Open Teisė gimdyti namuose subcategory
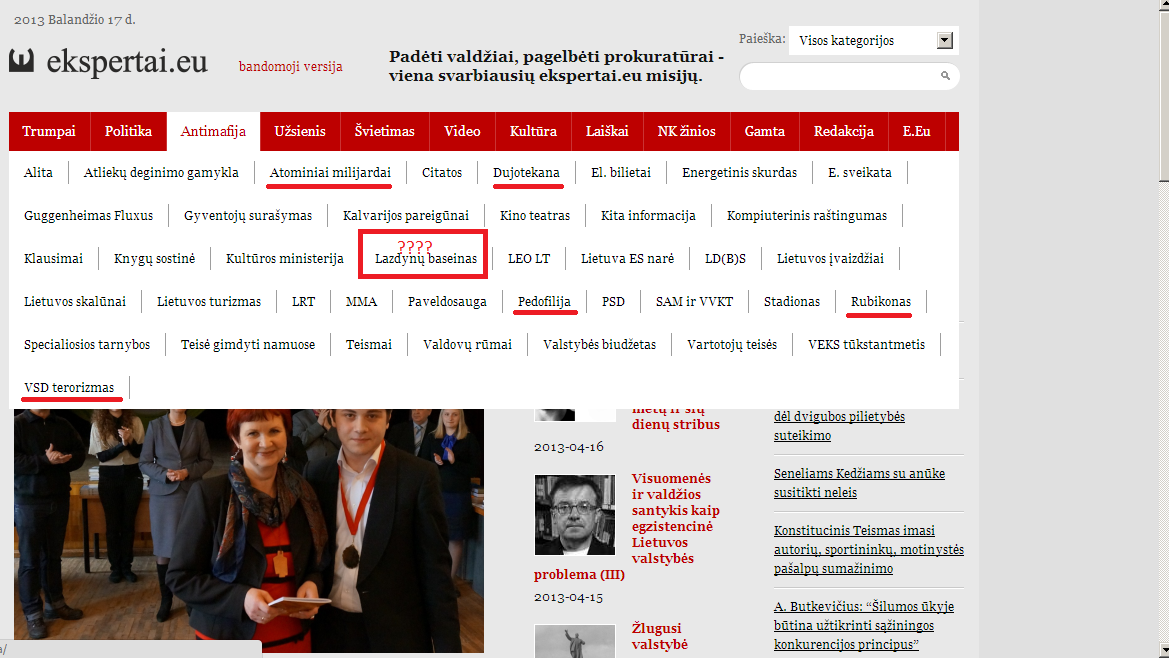The width and height of the screenshot is (1169, 658). coord(248,345)
